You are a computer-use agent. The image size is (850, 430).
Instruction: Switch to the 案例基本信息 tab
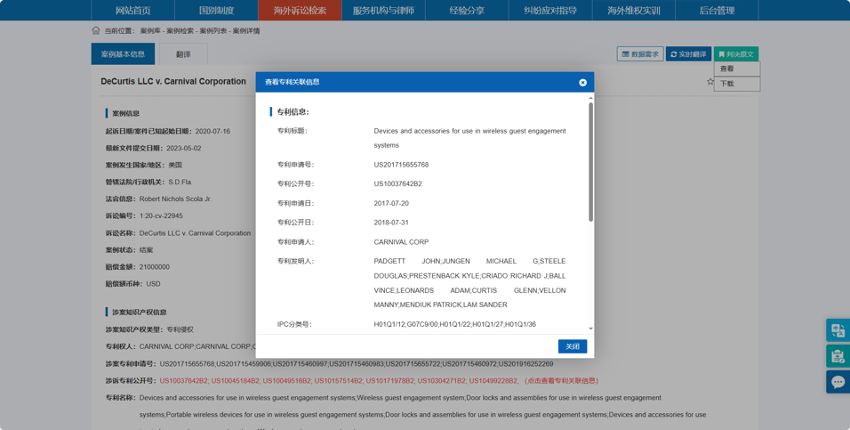click(x=123, y=54)
